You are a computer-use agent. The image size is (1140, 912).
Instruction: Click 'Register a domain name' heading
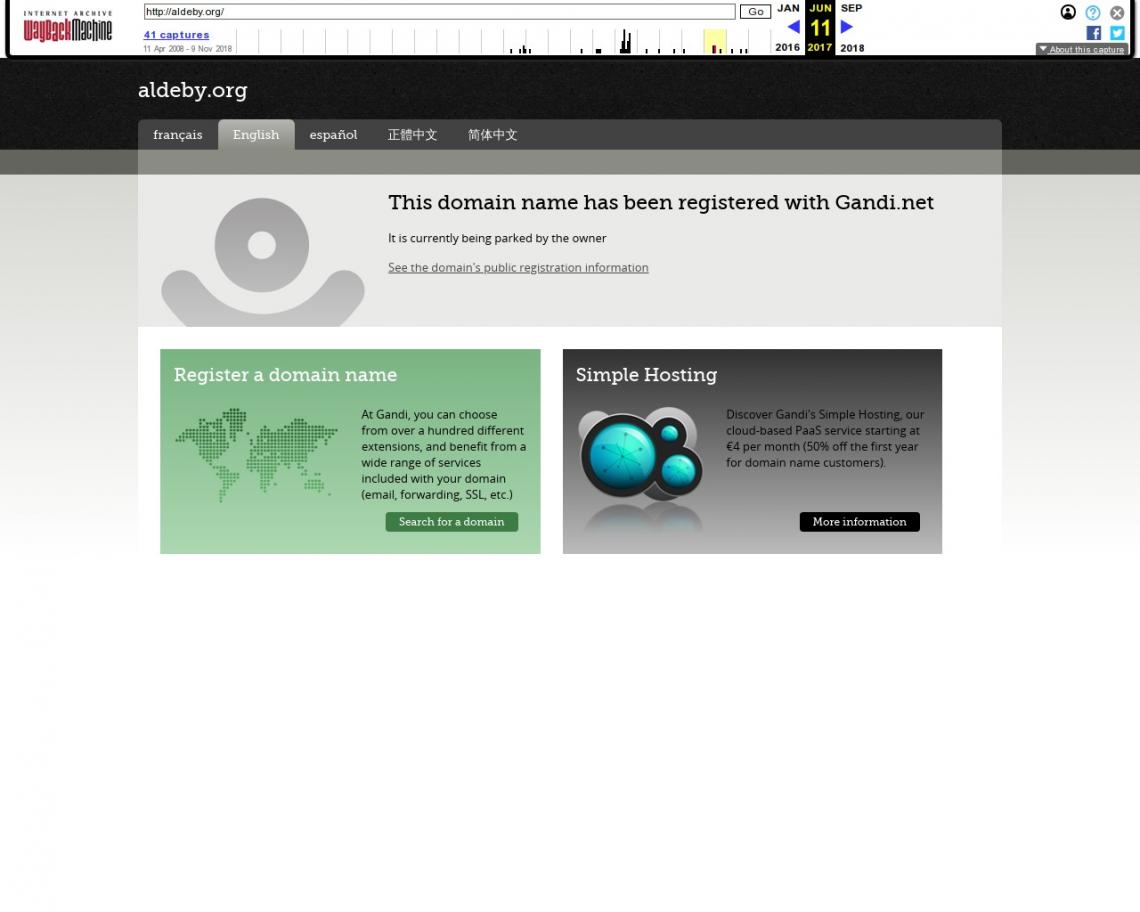click(286, 375)
